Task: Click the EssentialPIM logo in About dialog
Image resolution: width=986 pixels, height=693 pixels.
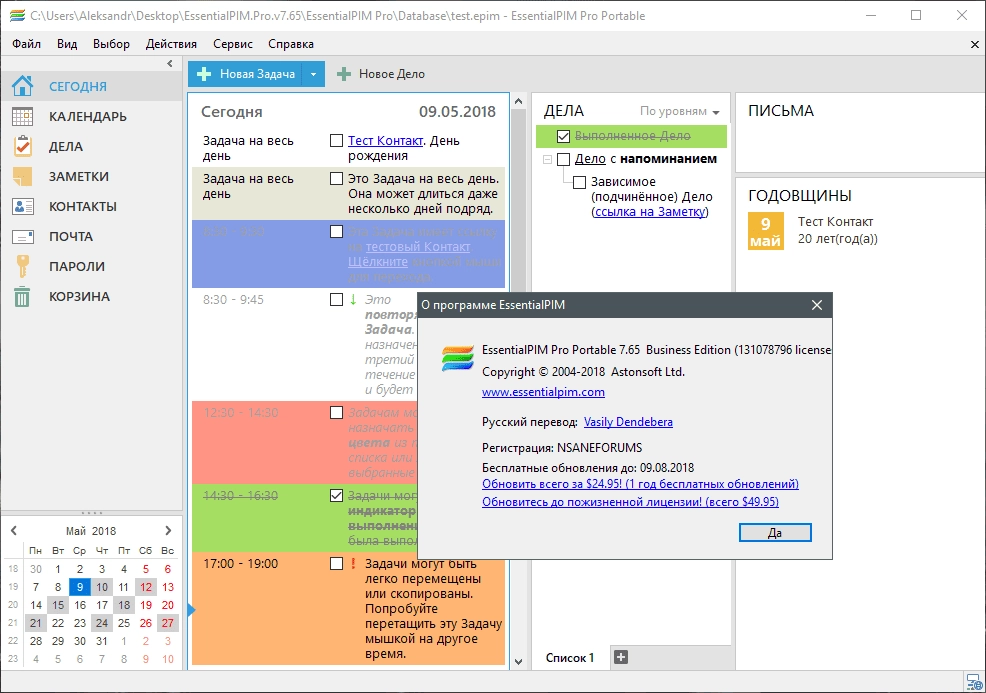Action: pos(458,358)
